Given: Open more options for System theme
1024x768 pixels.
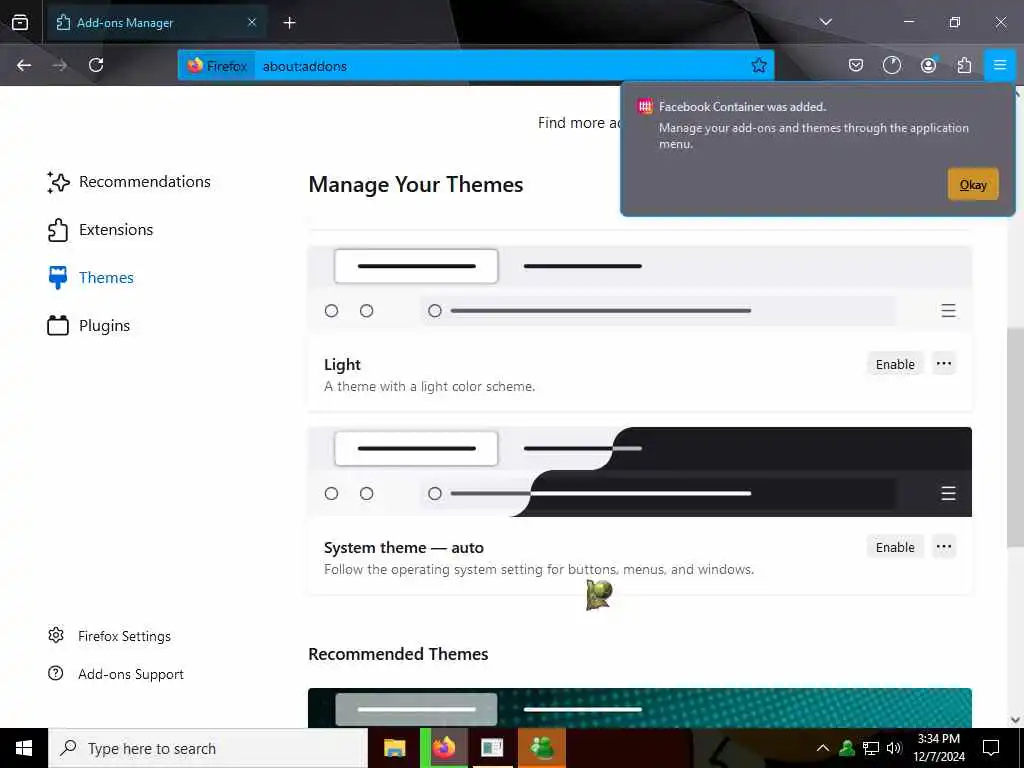Looking at the screenshot, I should [944, 547].
